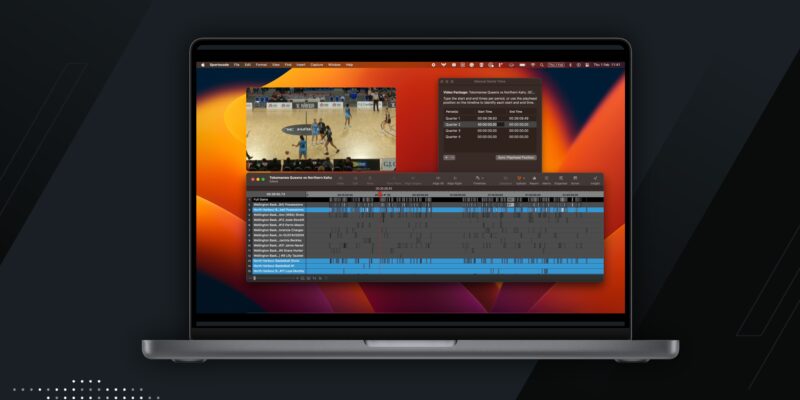Click the basketball video player frame
The width and height of the screenshot is (800, 400).
[x=321, y=129]
